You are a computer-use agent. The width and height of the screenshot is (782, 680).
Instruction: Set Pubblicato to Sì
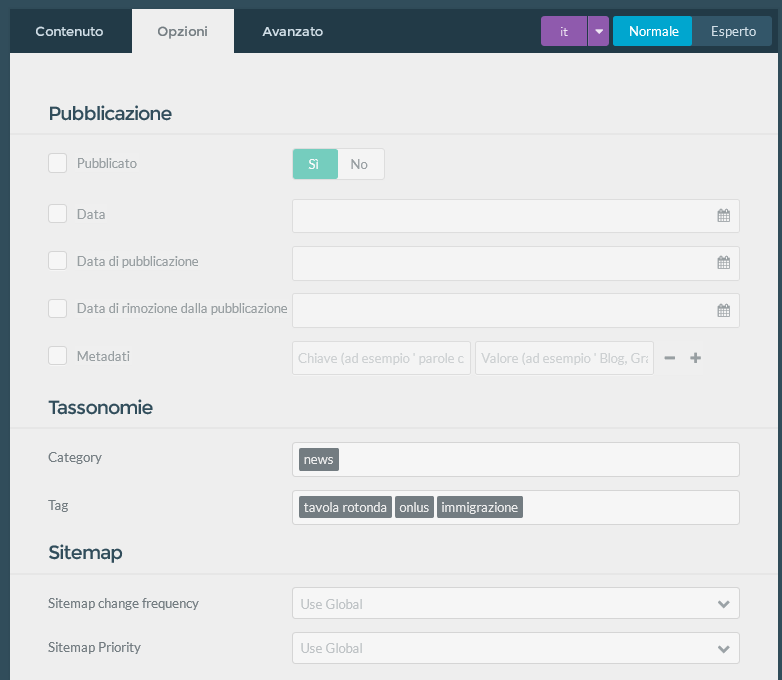pos(315,164)
